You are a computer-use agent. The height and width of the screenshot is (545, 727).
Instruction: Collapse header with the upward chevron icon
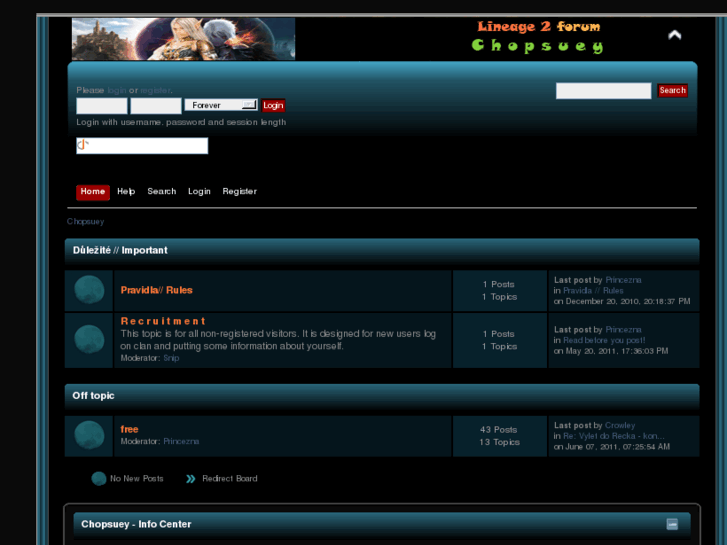click(x=674, y=35)
